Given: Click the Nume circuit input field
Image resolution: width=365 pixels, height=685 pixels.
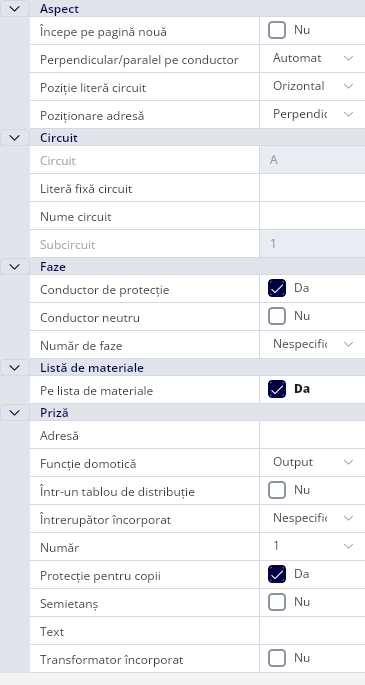Looking at the screenshot, I should tap(312, 216).
